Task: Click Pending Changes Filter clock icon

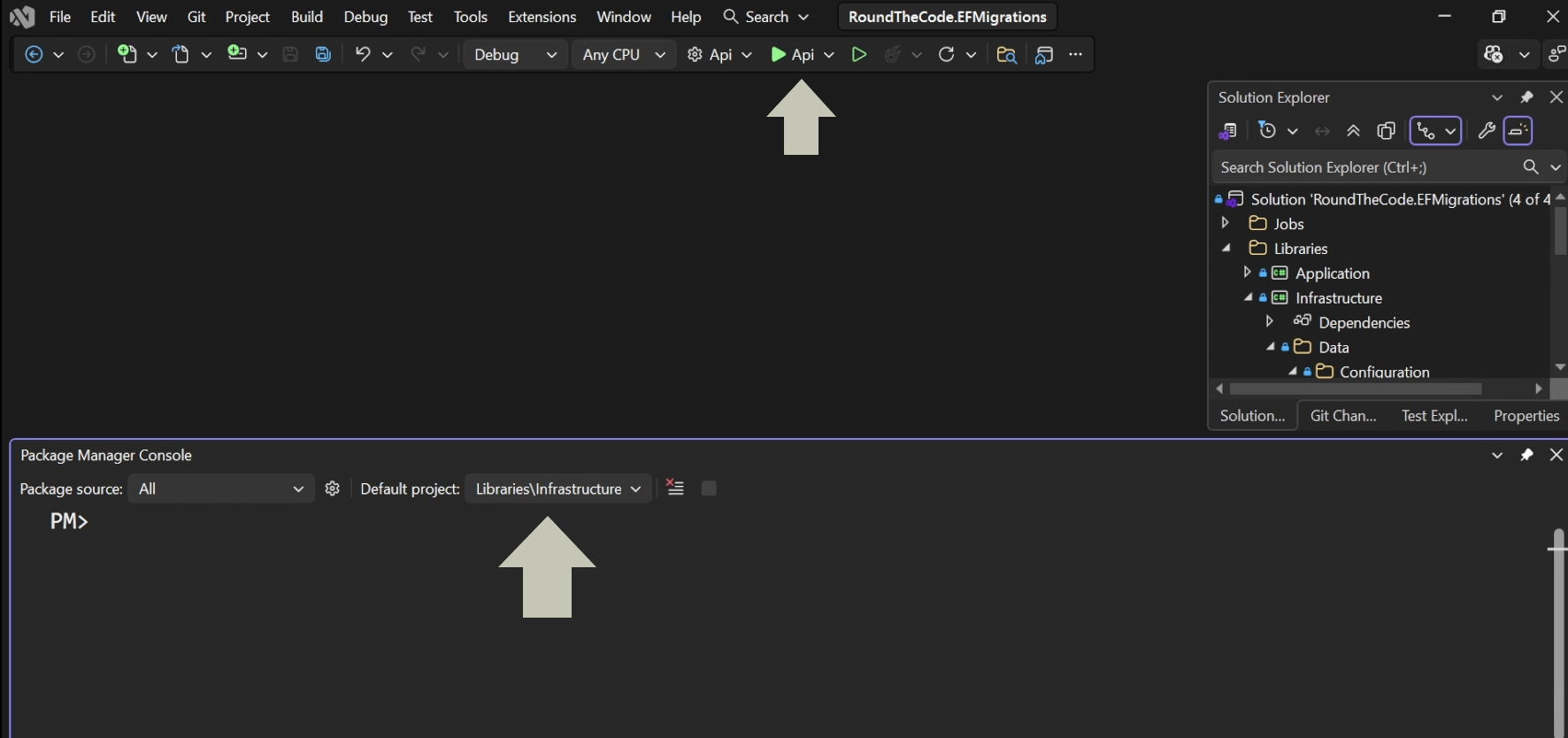Action: [x=1267, y=131]
